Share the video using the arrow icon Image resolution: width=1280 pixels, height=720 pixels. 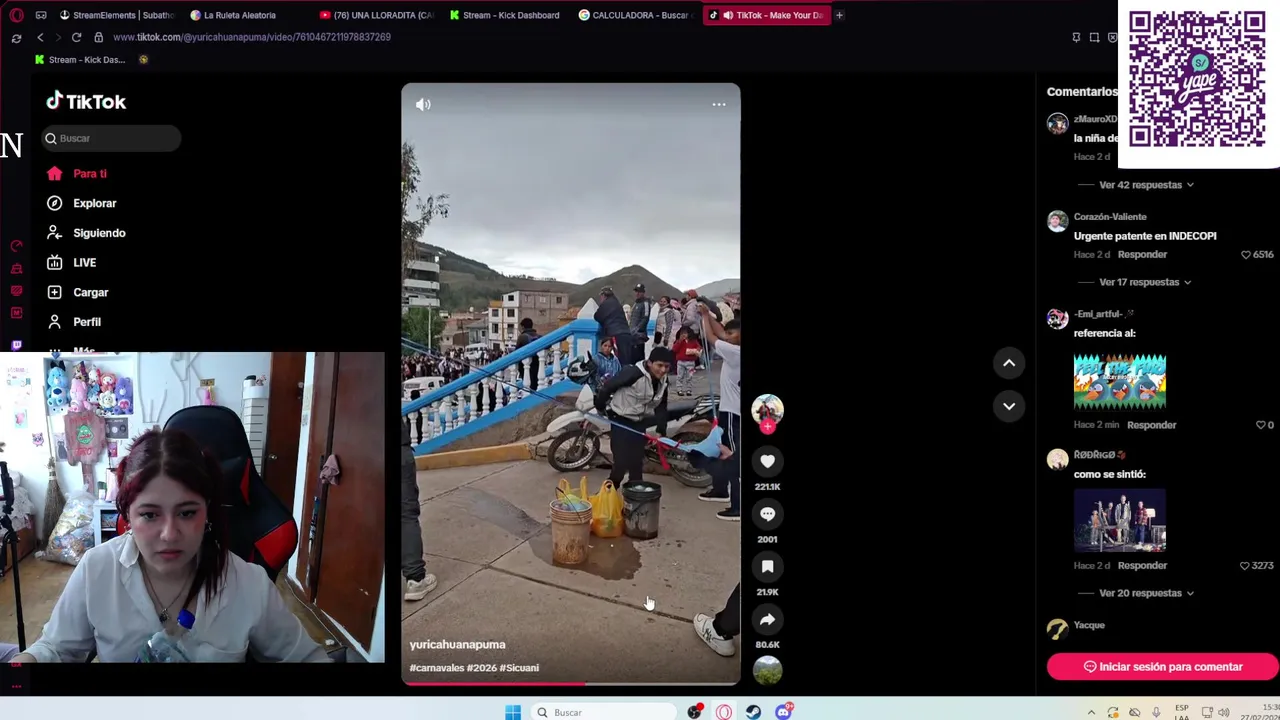click(x=767, y=620)
